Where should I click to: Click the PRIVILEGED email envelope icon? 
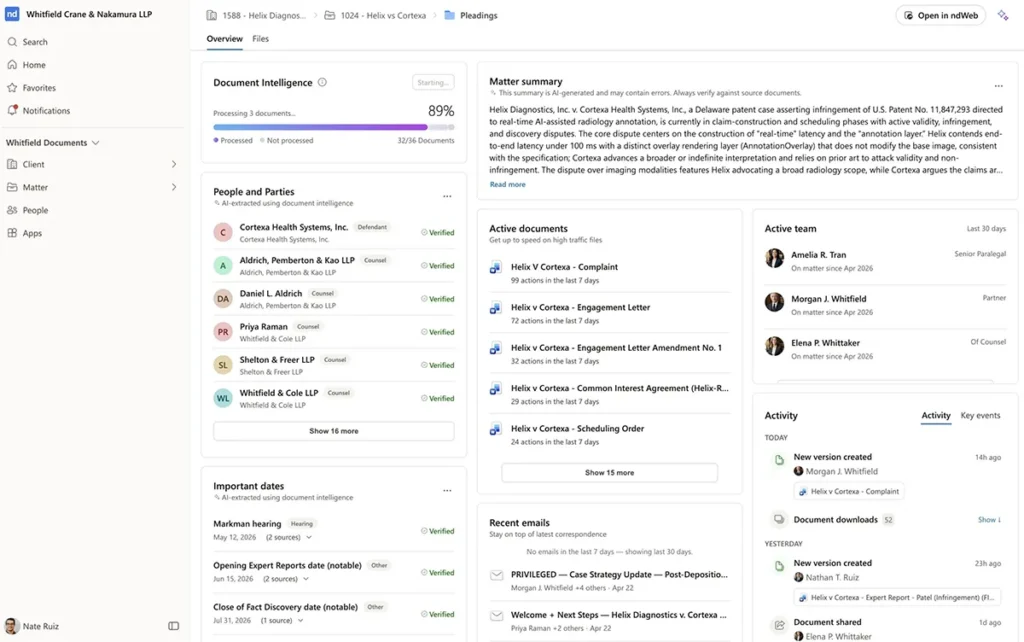(x=497, y=575)
